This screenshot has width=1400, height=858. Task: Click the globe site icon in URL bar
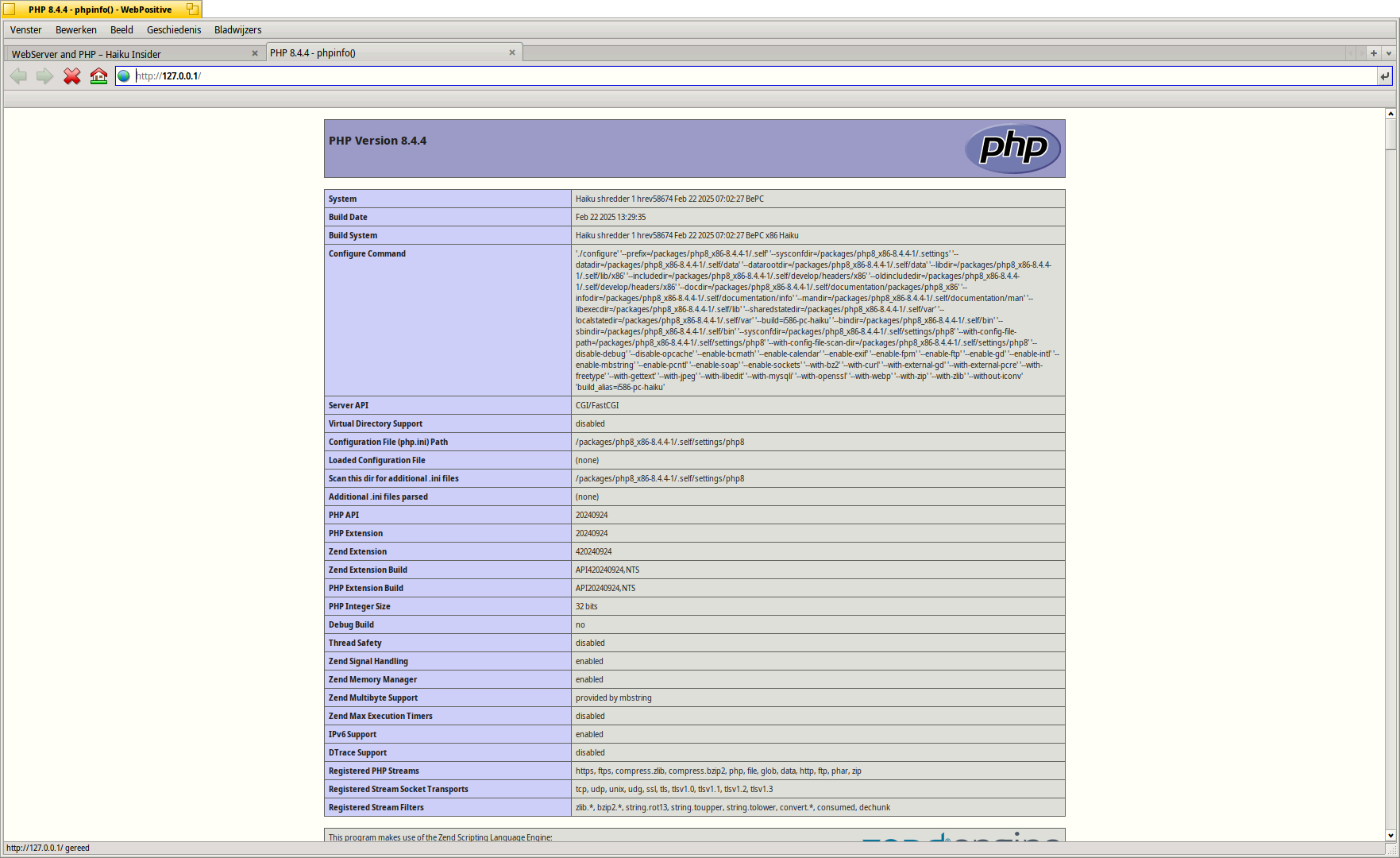click(124, 76)
